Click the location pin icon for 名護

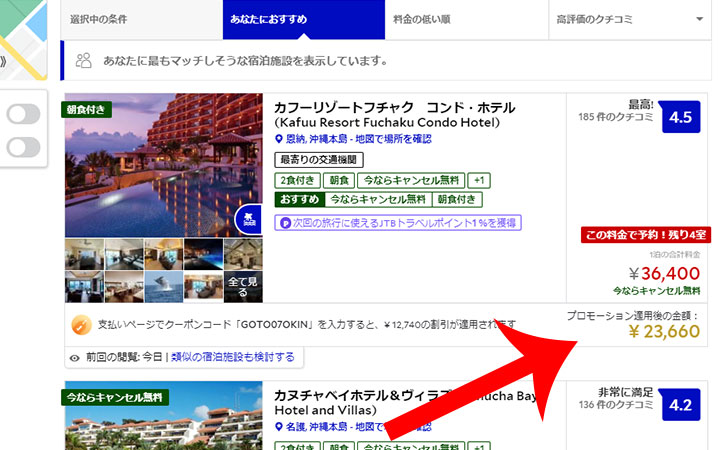pos(279,427)
